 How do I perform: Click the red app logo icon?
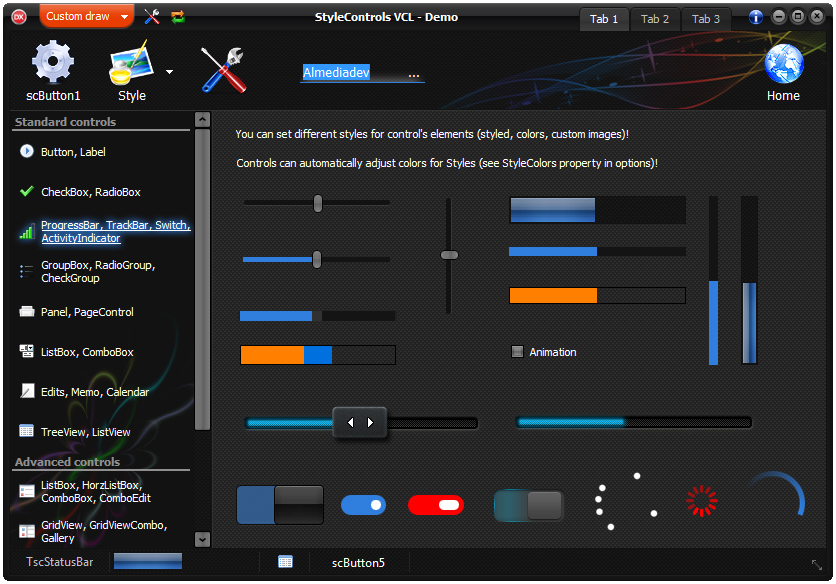pos(19,17)
